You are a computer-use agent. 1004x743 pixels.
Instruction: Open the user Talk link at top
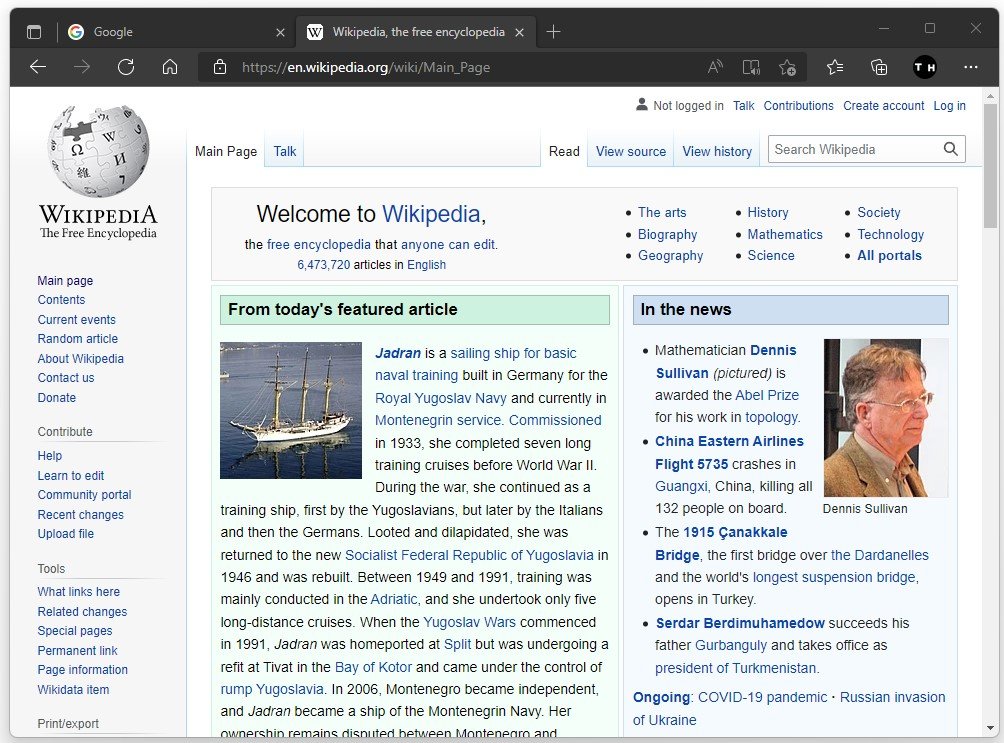pos(743,106)
